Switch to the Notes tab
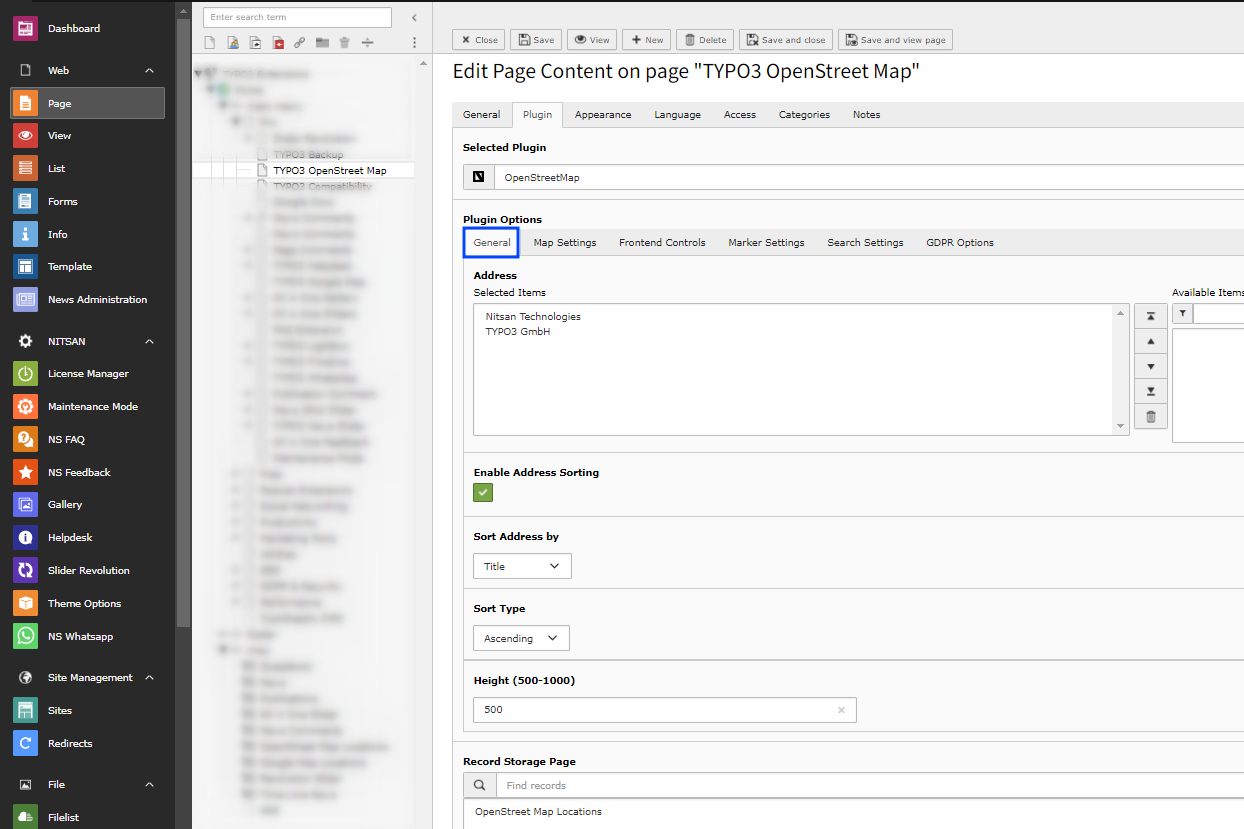Screen dimensions: 1244x829 (x=867, y=115)
